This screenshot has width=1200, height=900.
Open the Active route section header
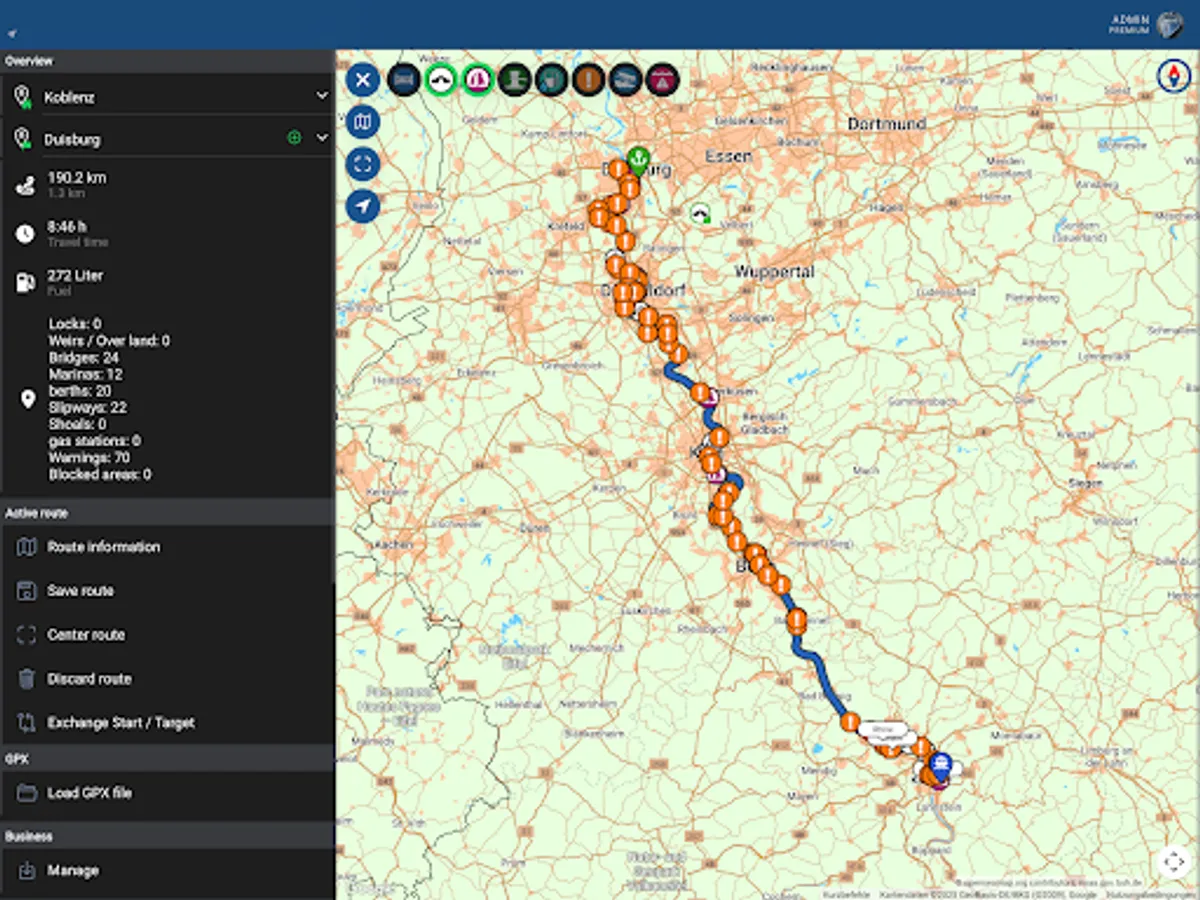click(x=167, y=512)
